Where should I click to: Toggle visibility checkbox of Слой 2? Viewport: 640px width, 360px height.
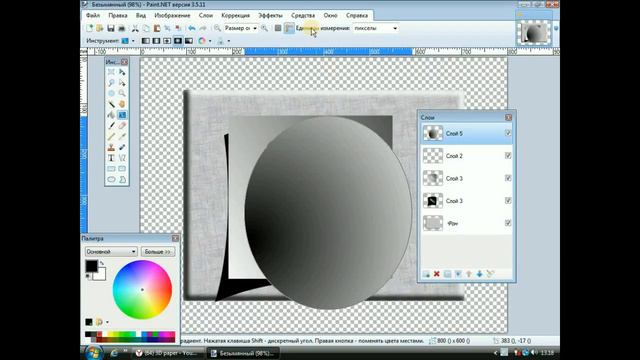click(508, 156)
